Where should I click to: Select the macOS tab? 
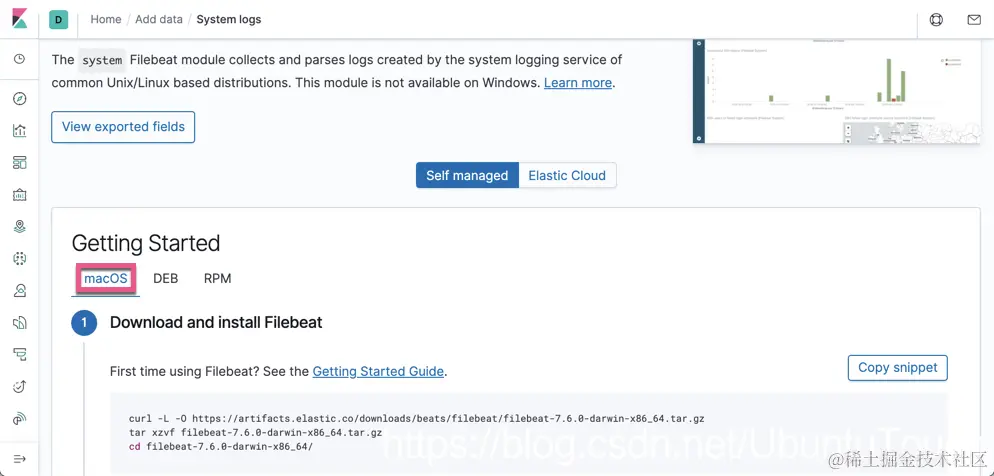pos(106,278)
